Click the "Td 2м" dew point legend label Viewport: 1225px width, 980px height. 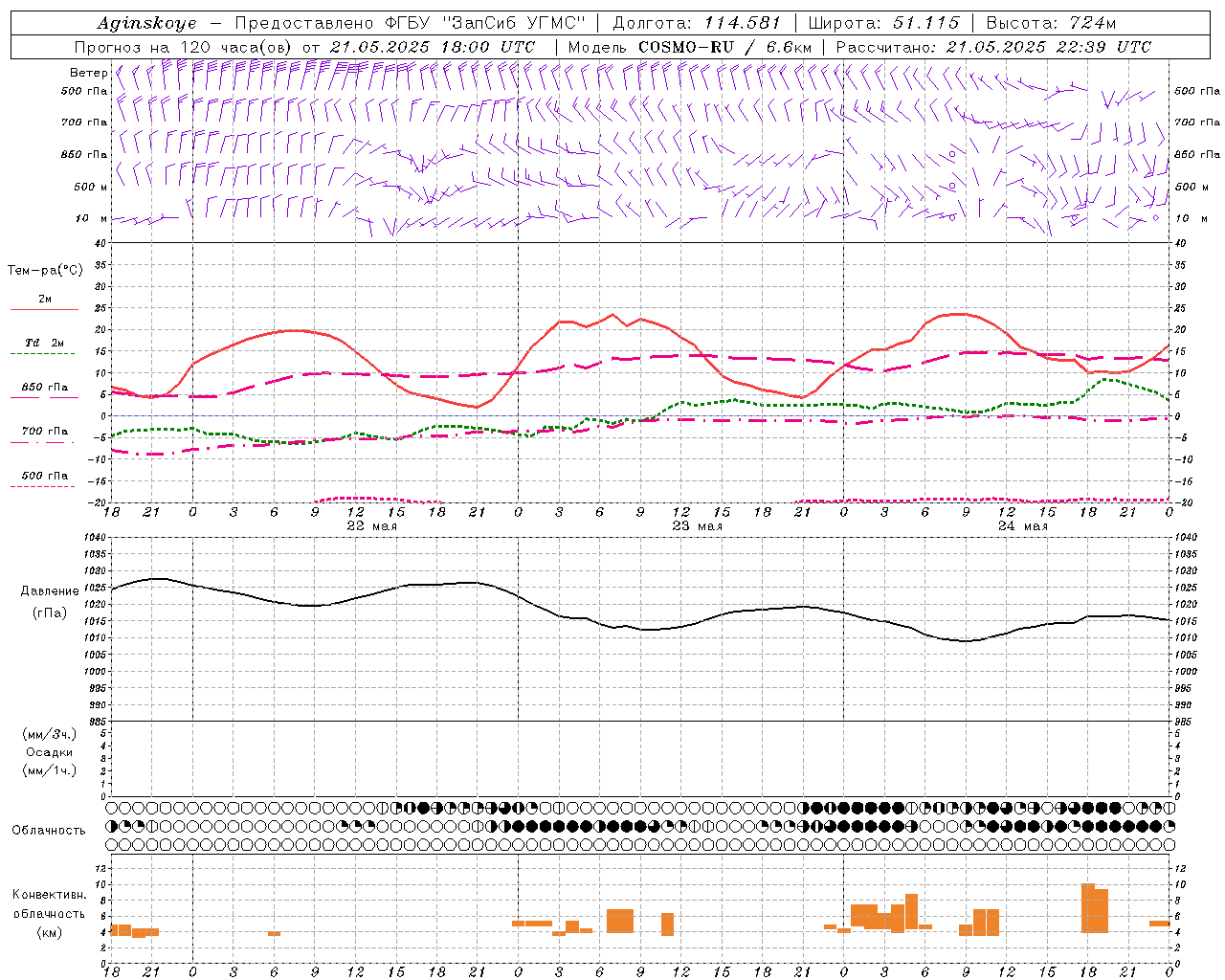(44, 343)
